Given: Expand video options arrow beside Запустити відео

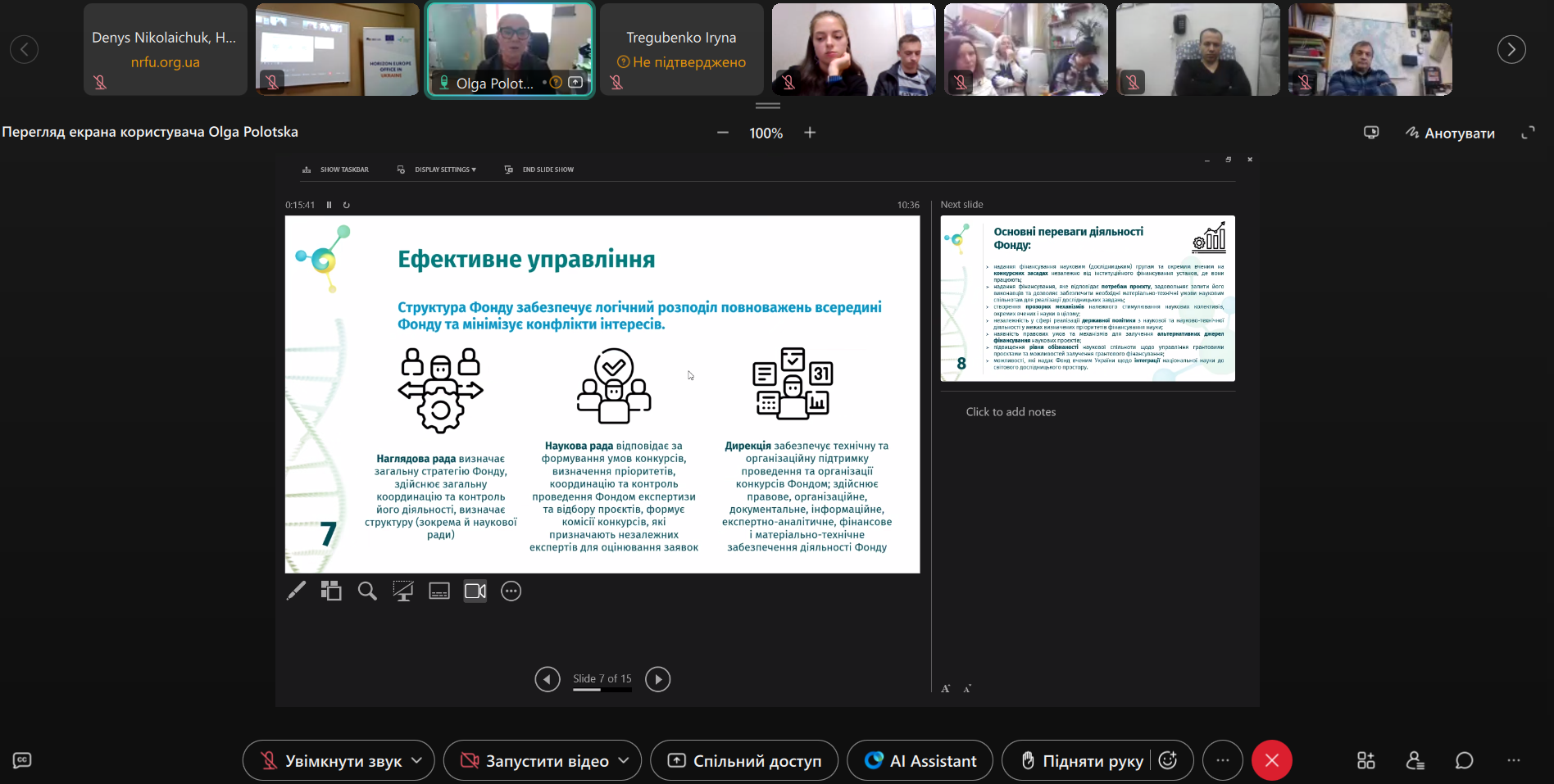Looking at the screenshot, I should point(624,760).
